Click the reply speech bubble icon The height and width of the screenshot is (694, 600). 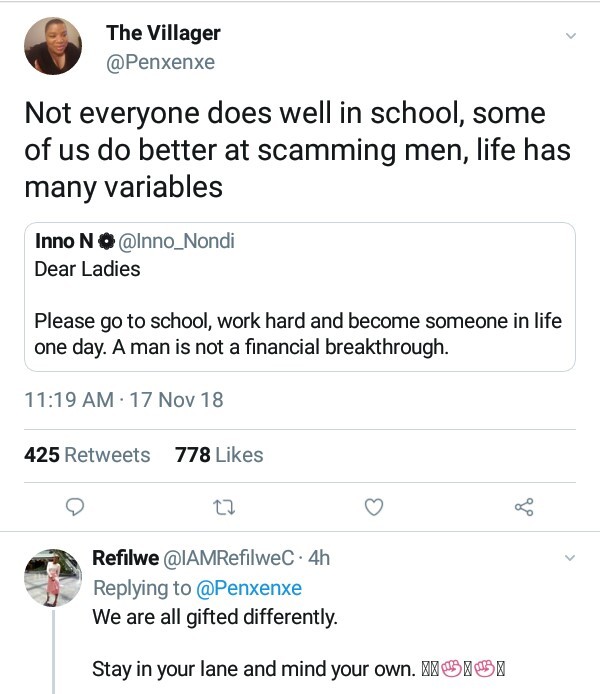[74, 508]
